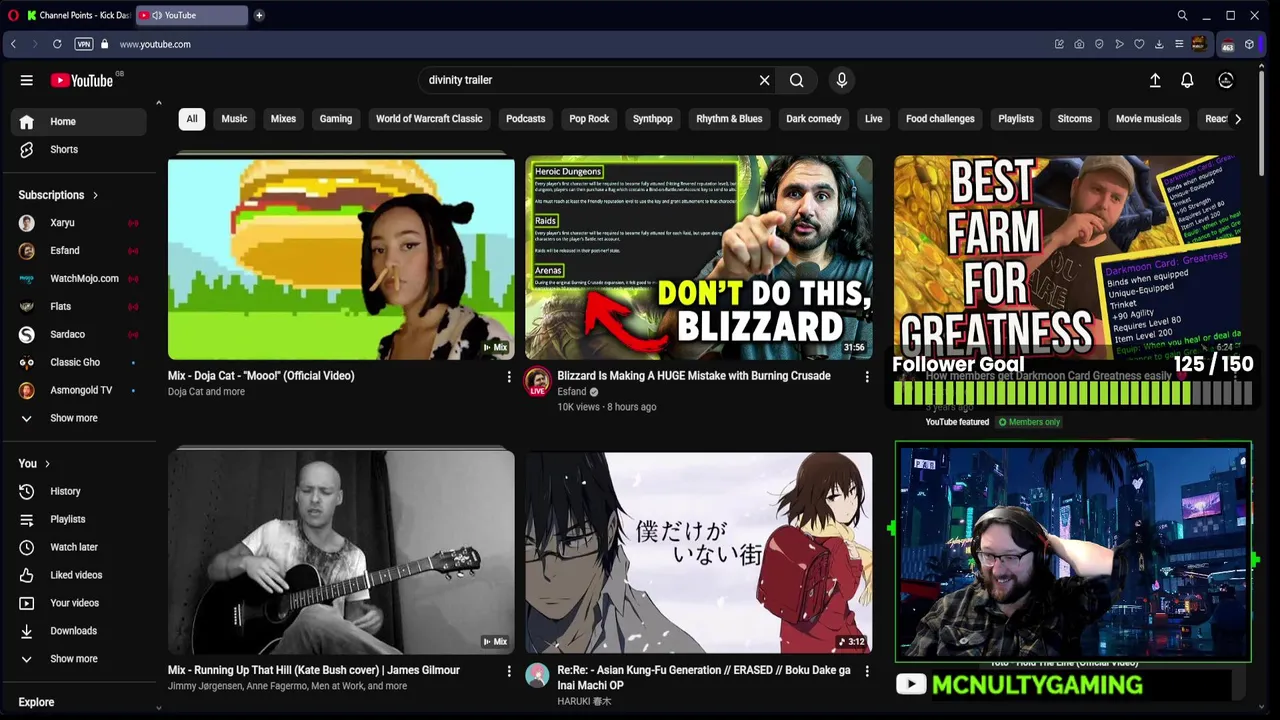Open Liked videos in the sidebar
Viewport: 1280px width, 720px height.
point(79,576)
